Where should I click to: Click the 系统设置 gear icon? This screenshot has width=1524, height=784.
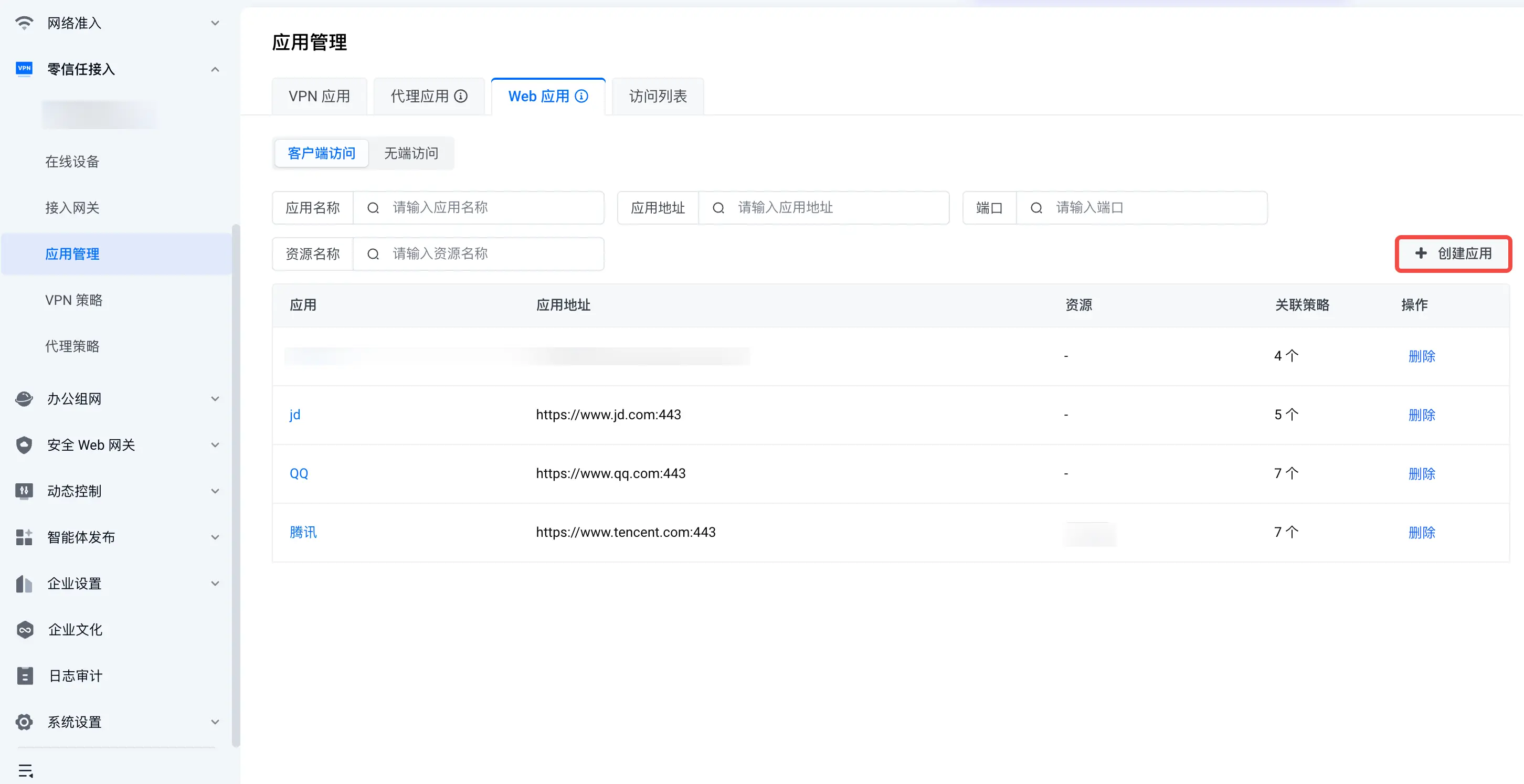[x=24, y=722]
